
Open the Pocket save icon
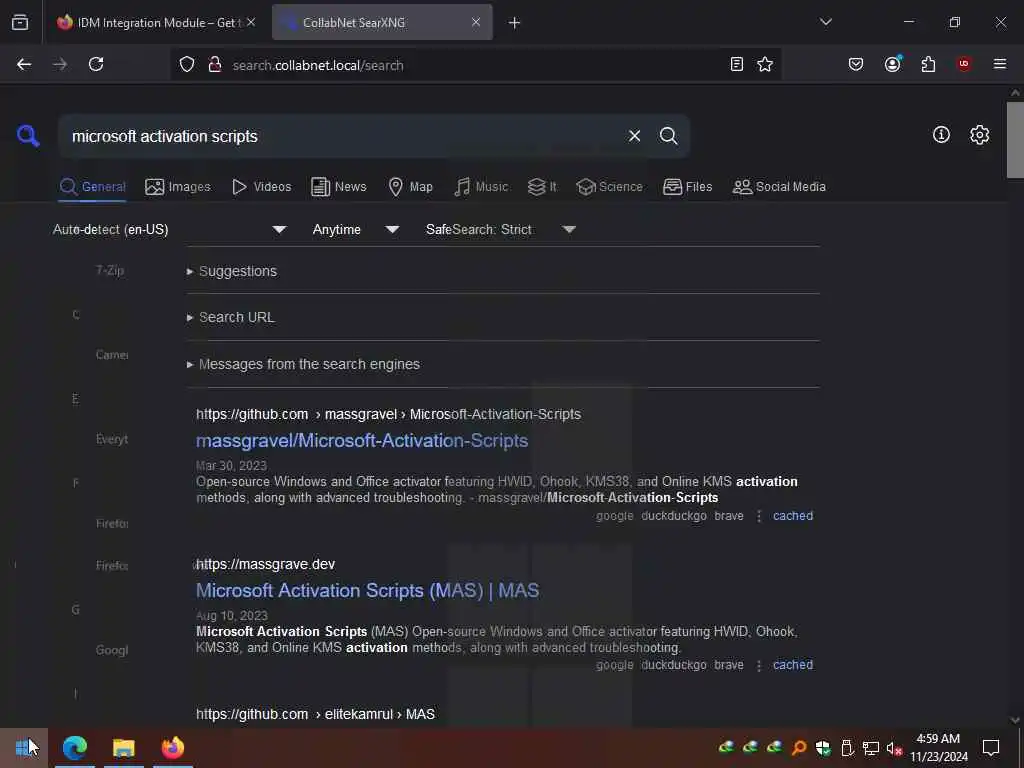pos(856,64)
